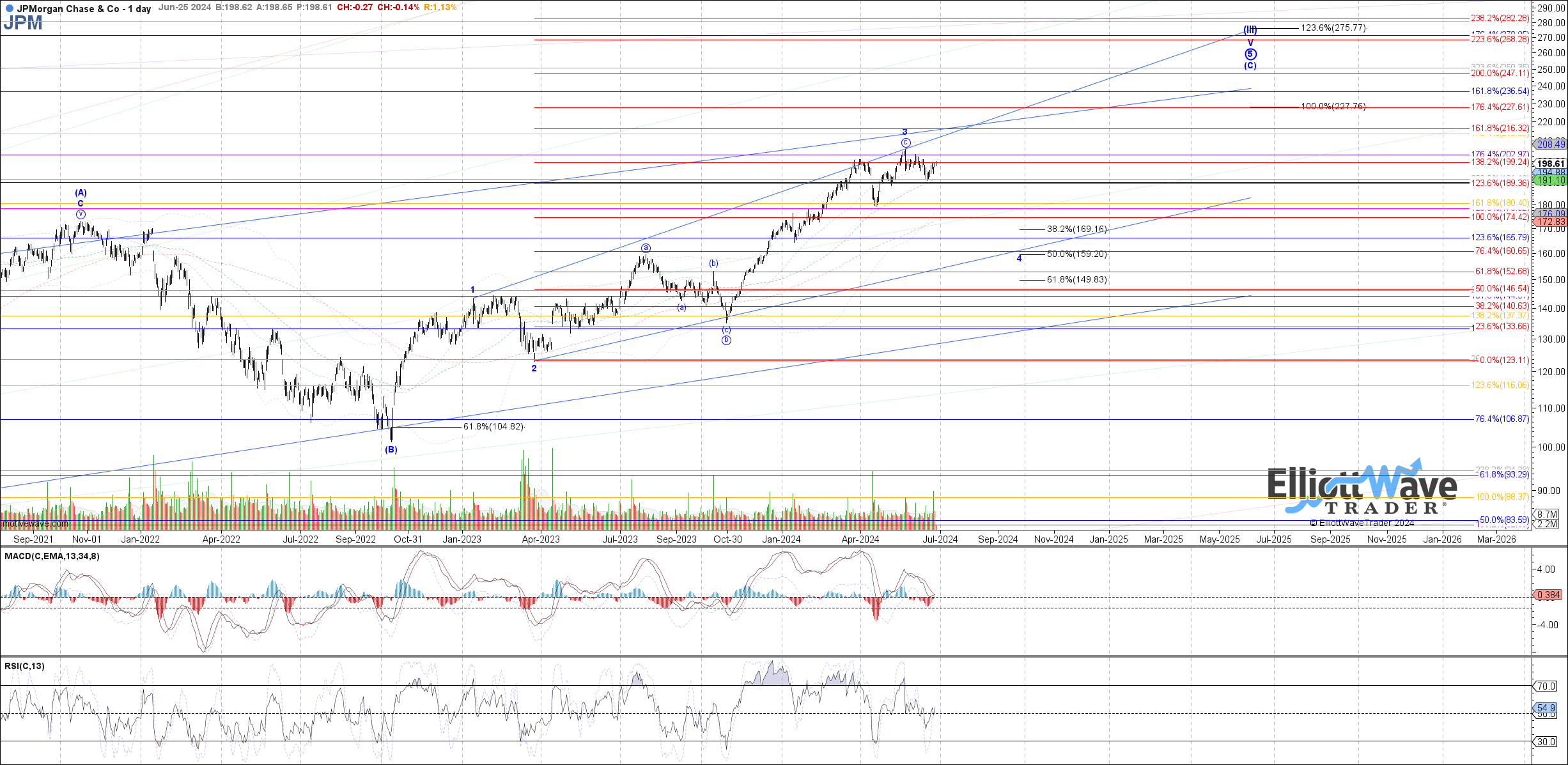Viewport: 1568px width, 765px height.
Task: Click the (B) wave label at the low
Action: coord(391,450)
